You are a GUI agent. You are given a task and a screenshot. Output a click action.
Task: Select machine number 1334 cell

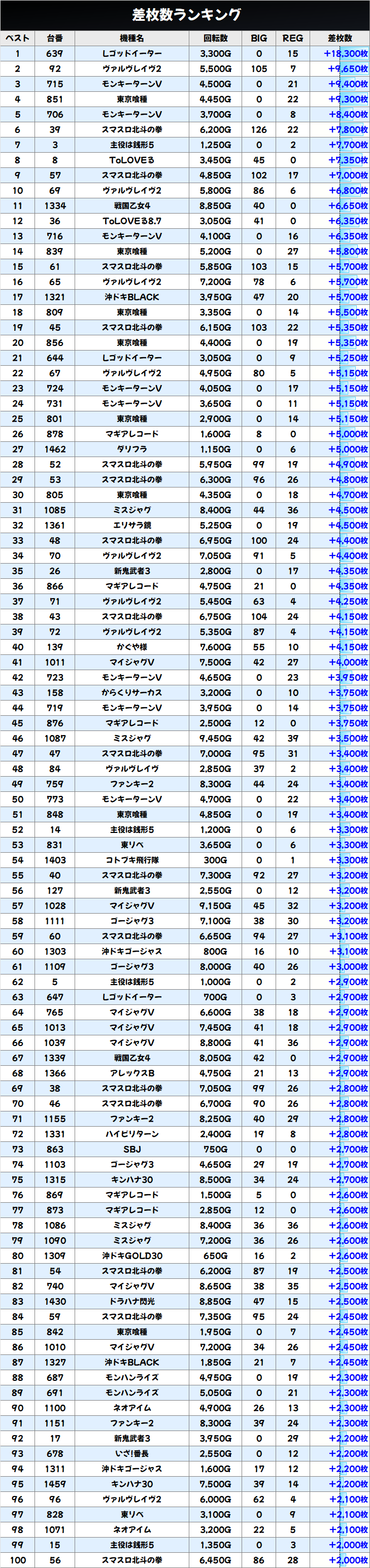tap(55, 206)
